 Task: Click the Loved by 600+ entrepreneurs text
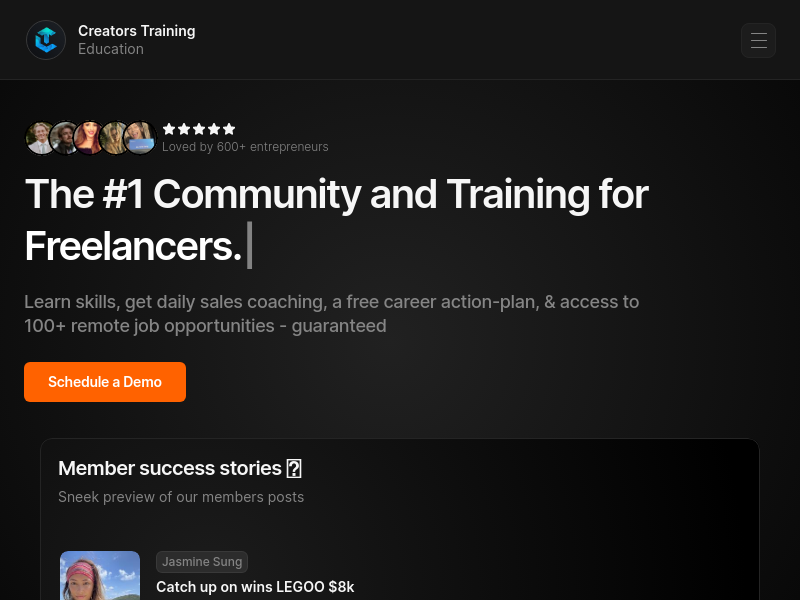pyautogui.click(x=245, y=147)
